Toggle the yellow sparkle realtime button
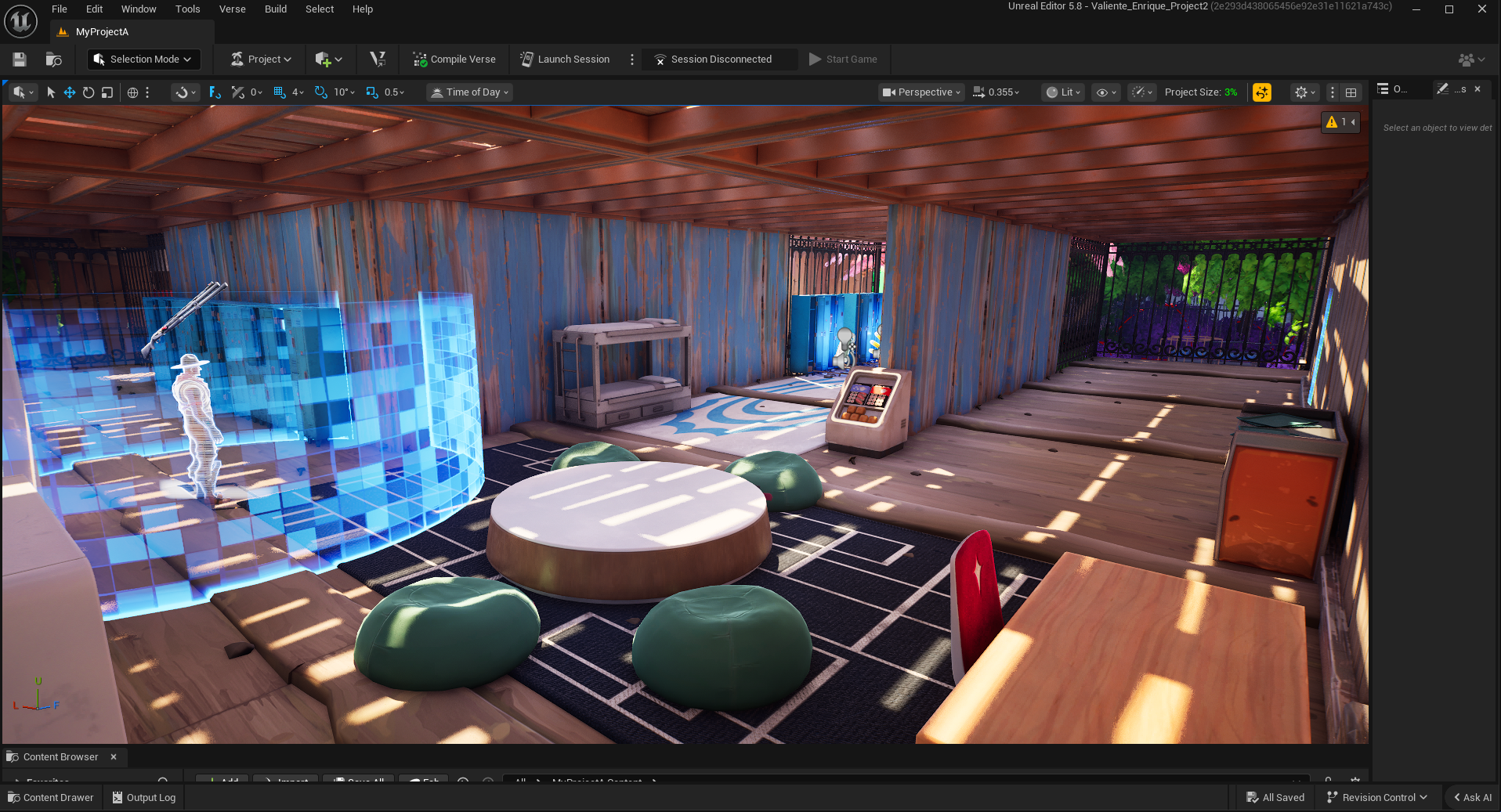Screen dimensions: 1501x812 [x=1262, y=92]
